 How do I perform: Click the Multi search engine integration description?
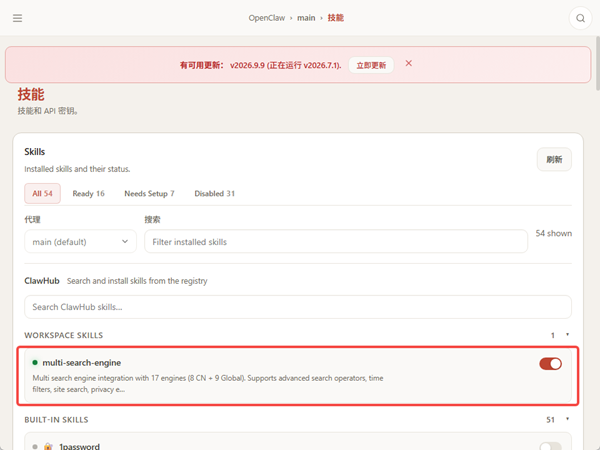208,383
